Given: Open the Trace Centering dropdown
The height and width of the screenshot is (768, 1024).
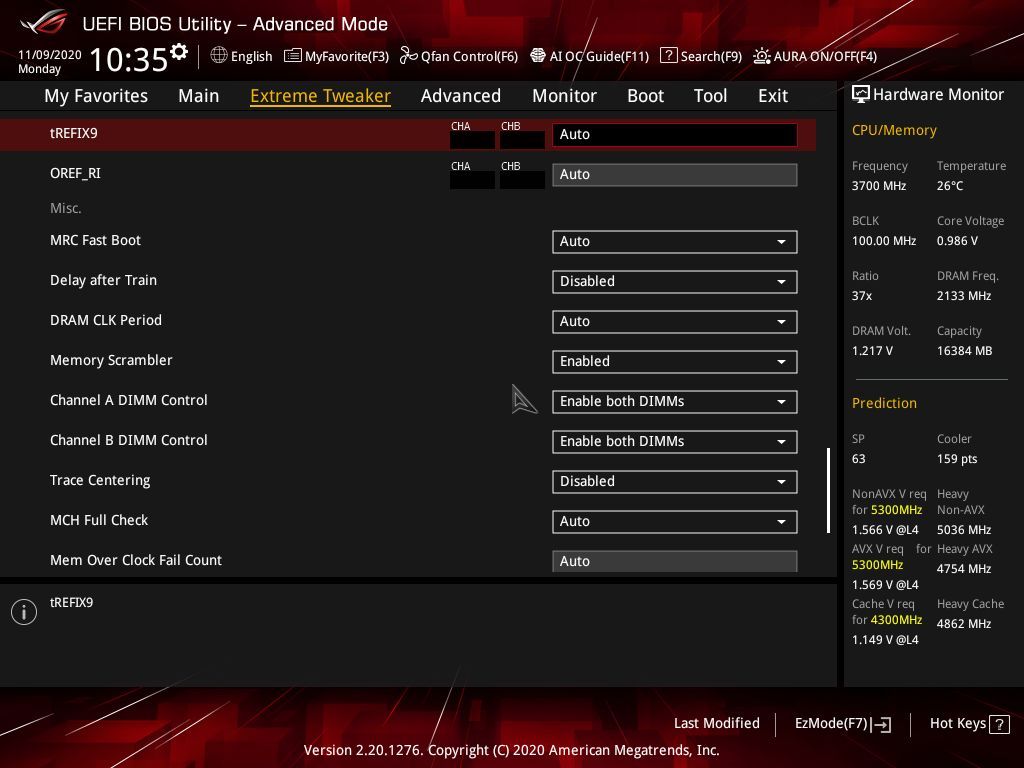Looking at the screenshot, I should [x=675, y=481].
